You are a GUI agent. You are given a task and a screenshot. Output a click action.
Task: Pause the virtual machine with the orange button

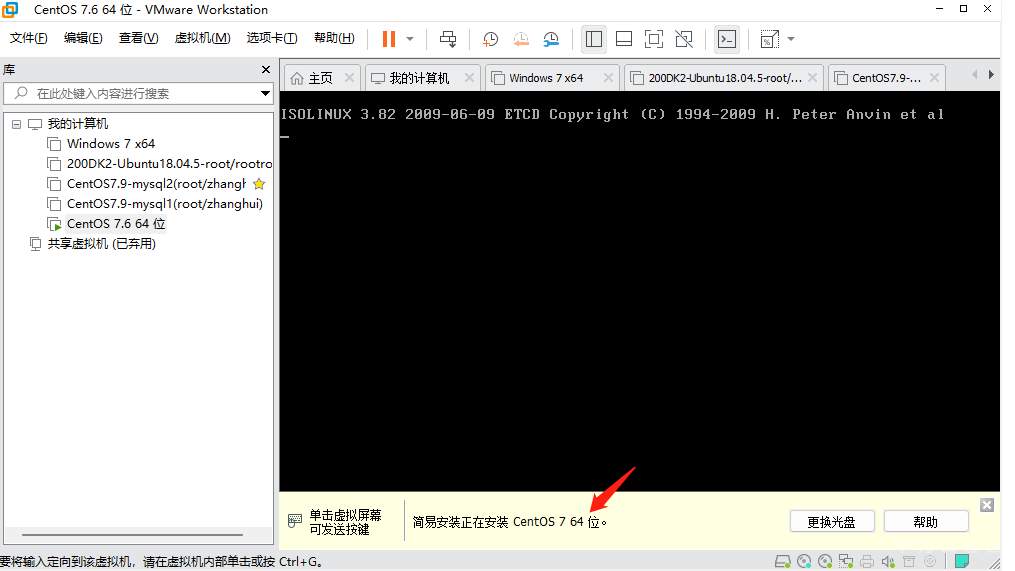[x=388, y=39]
